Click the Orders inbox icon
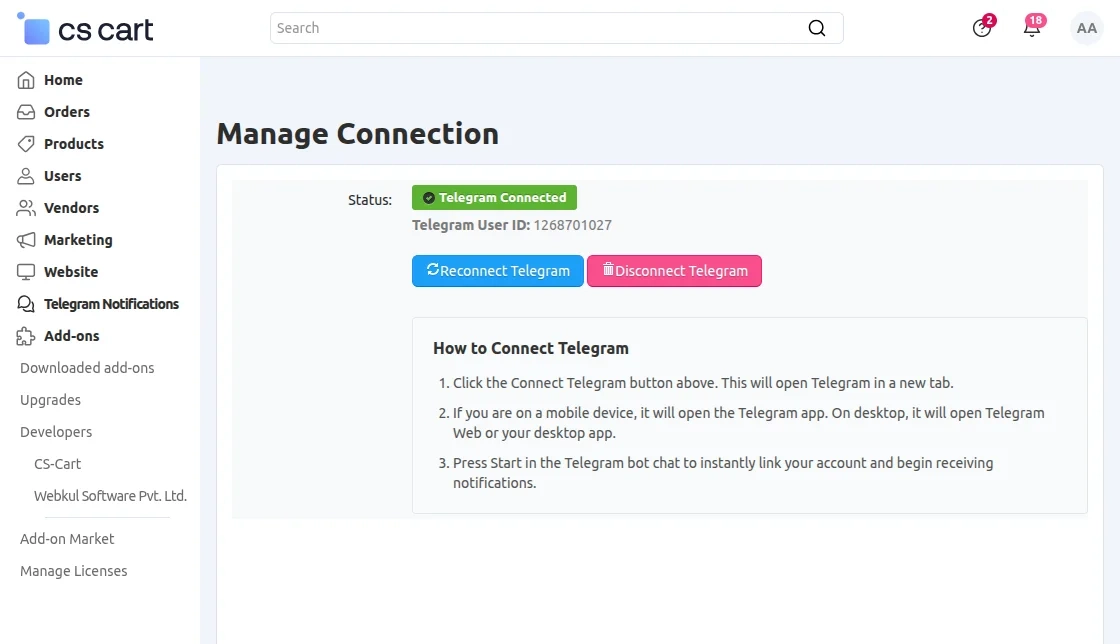Viewport: 1120px width, 644px height. (26, 112)
